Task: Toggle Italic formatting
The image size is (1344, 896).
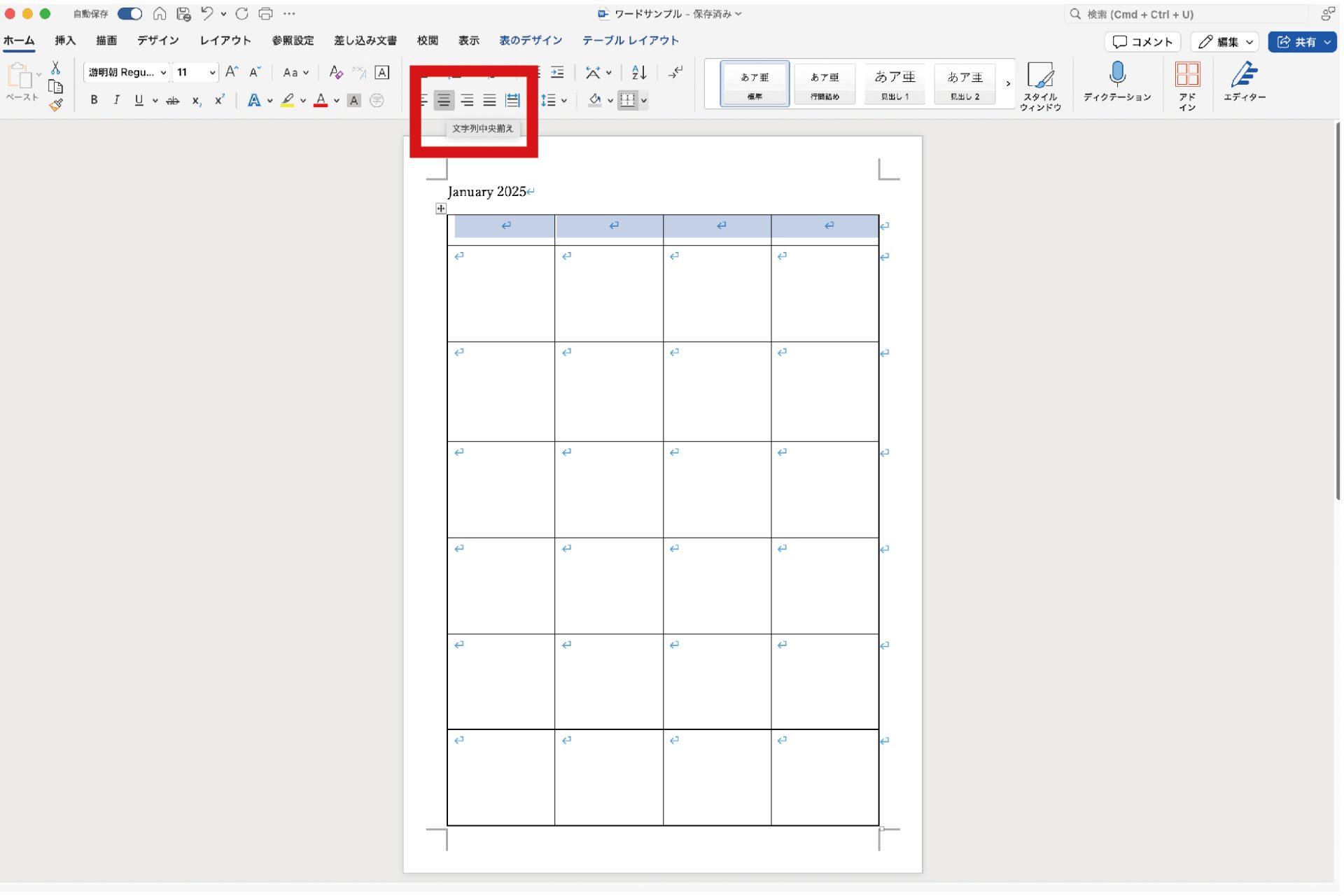Action: [116, 100]
